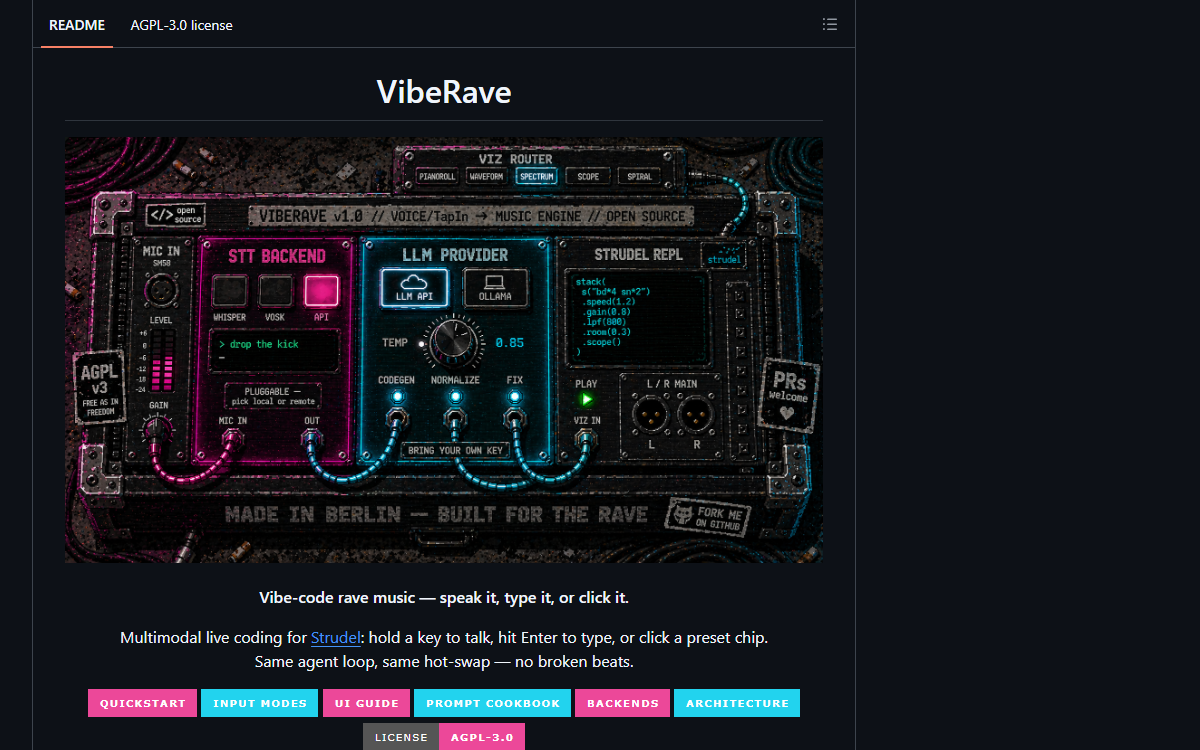Select SPECTRUM in the VIZ ROUTER
This screenshot has height=750, width=1200.
(x=537, y=177)
